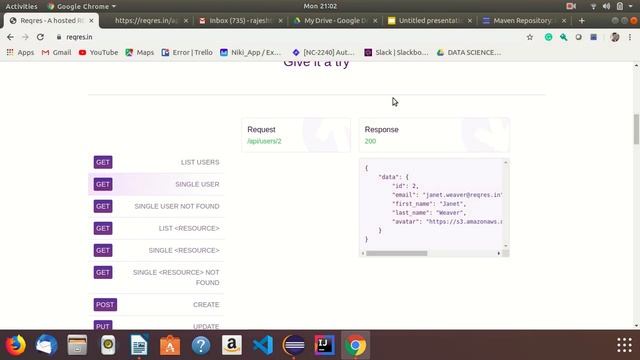
Task: Open the [NC-2240] Aut... bookmark
Action: point(323,53)
